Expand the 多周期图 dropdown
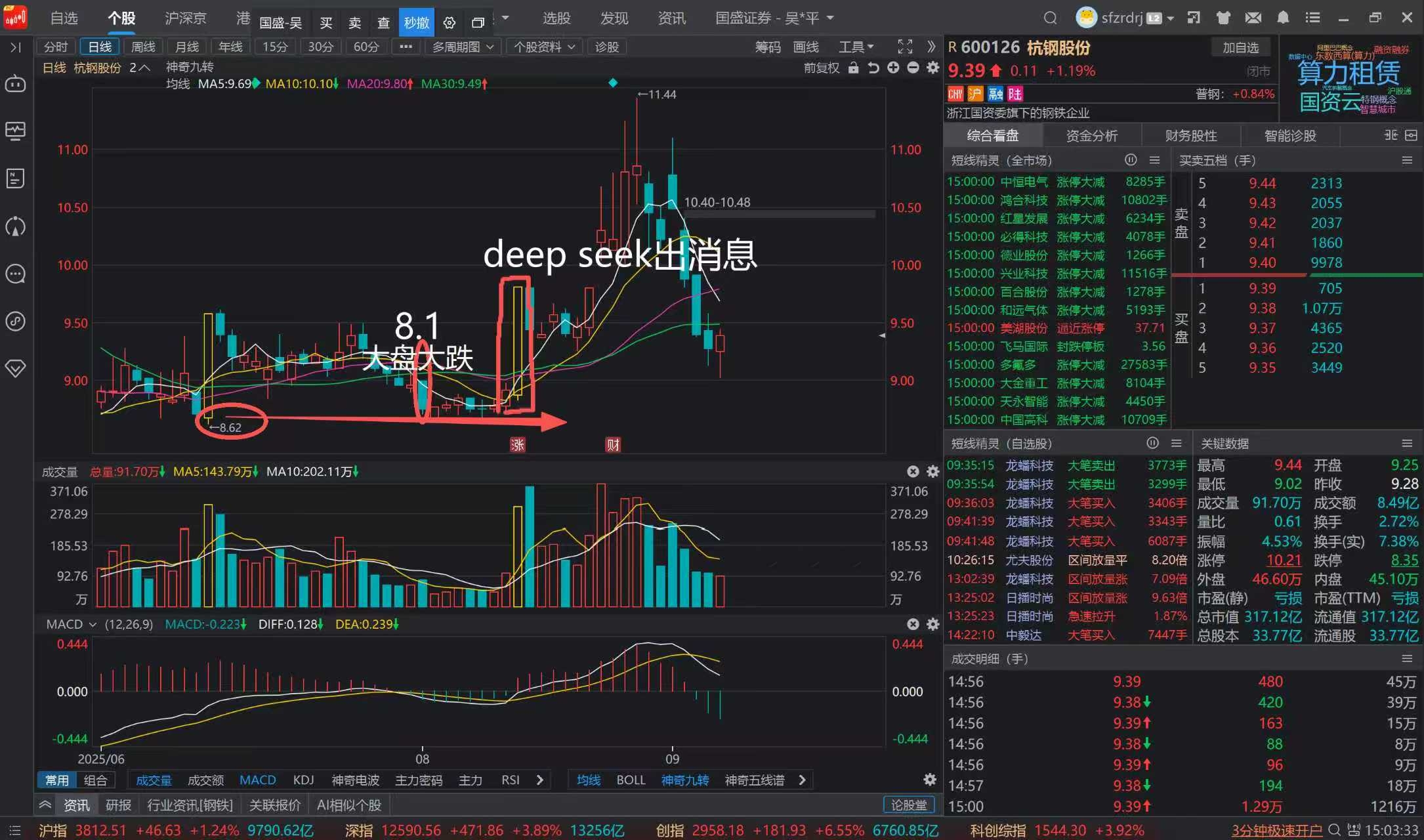 point(463,47)
